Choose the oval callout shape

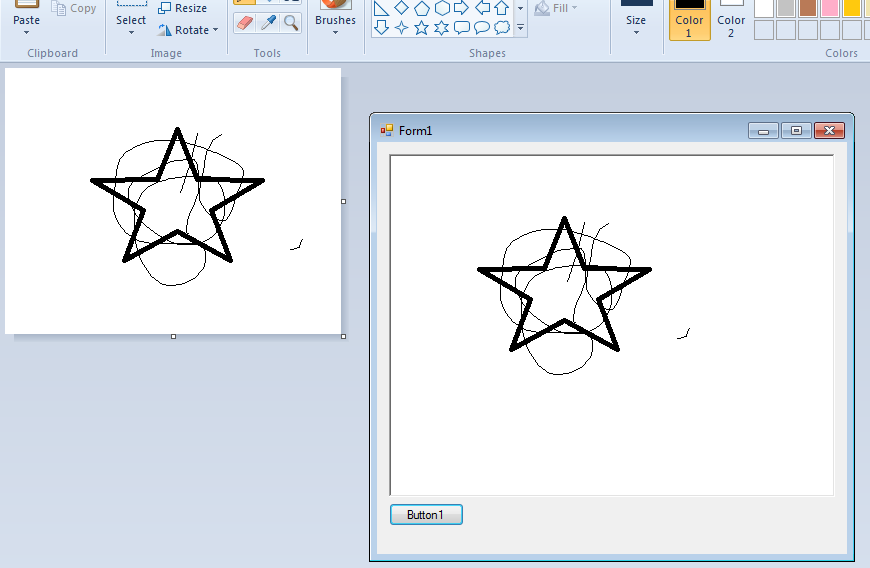click(482, 27)
